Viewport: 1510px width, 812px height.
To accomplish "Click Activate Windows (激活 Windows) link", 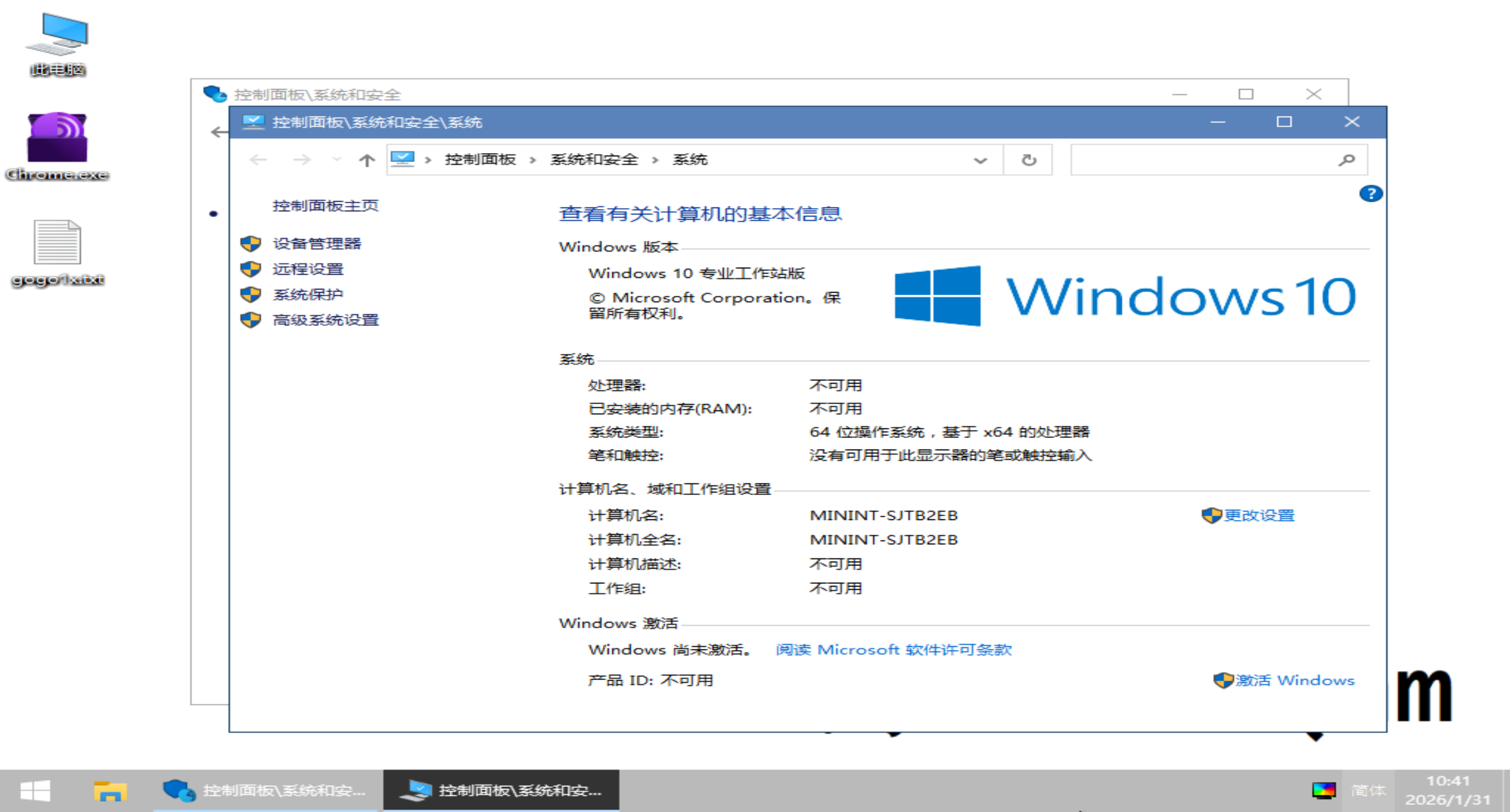I will coord(1294,680).
